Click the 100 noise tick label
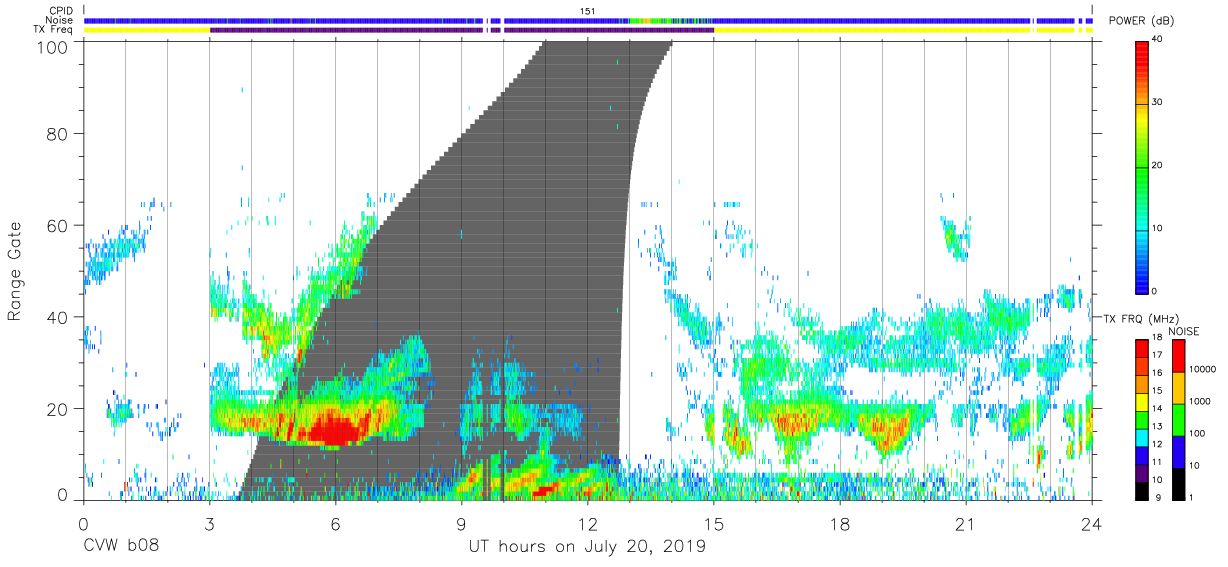The width and height of the screenshot is (1228, 567). point(1195,435)
